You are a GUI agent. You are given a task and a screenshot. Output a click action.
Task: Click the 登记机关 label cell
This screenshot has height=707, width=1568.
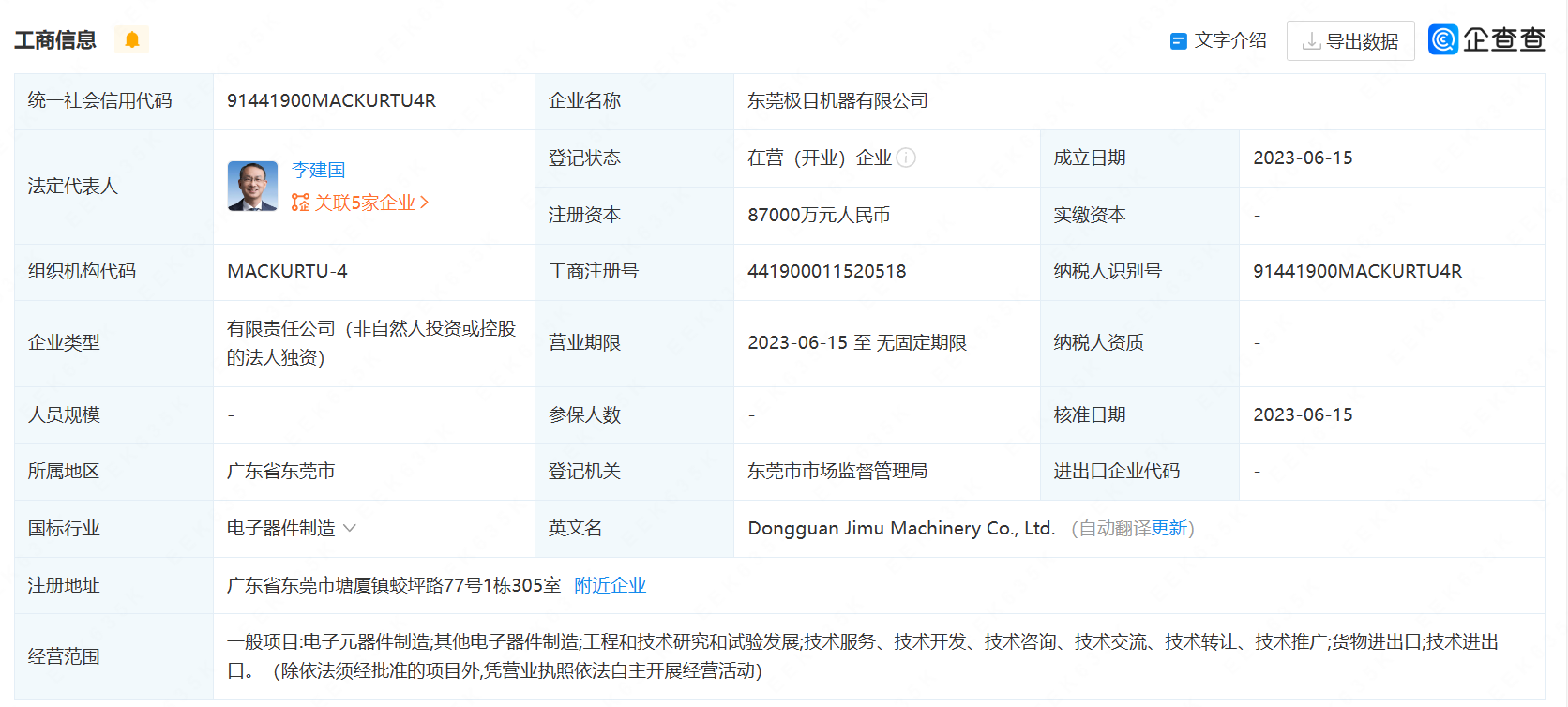pos(634,472)
